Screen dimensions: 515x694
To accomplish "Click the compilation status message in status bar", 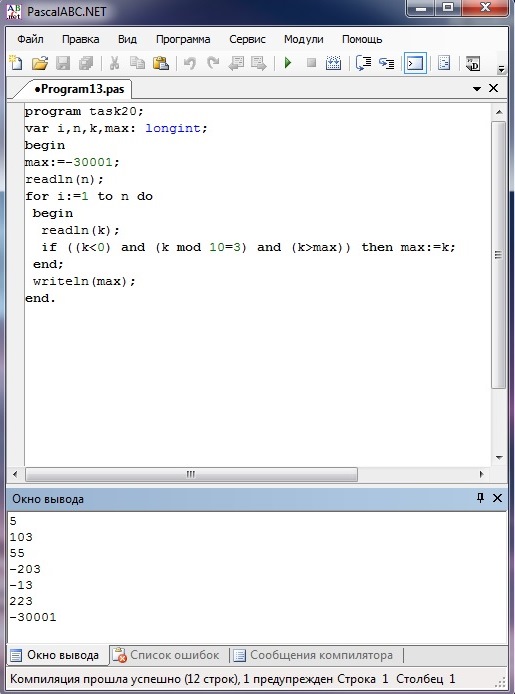I will click(x=172, y=679).
